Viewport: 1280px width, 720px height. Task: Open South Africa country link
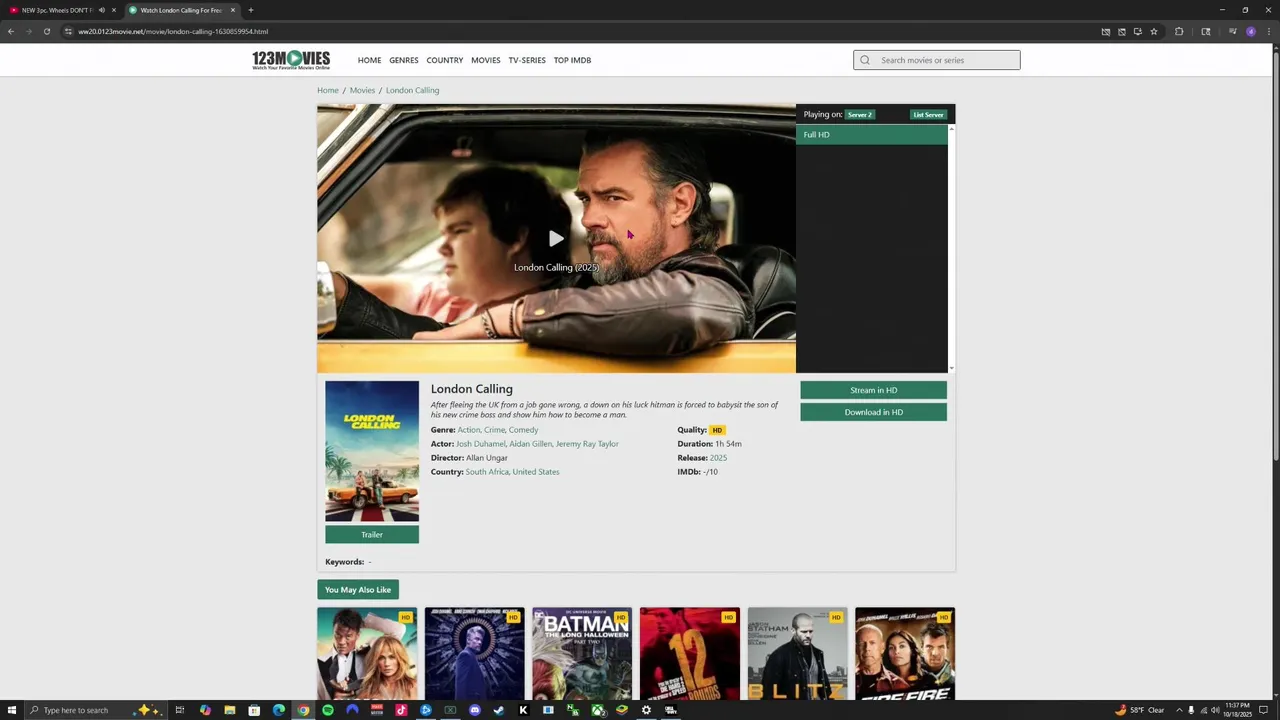(487, 472)
